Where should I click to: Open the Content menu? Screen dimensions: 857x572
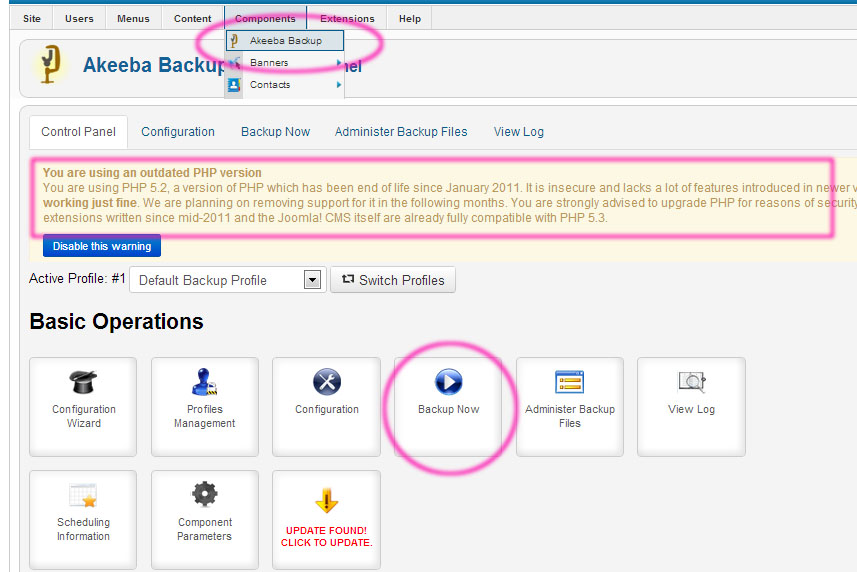pyautogui.click(x=192, y=19)
